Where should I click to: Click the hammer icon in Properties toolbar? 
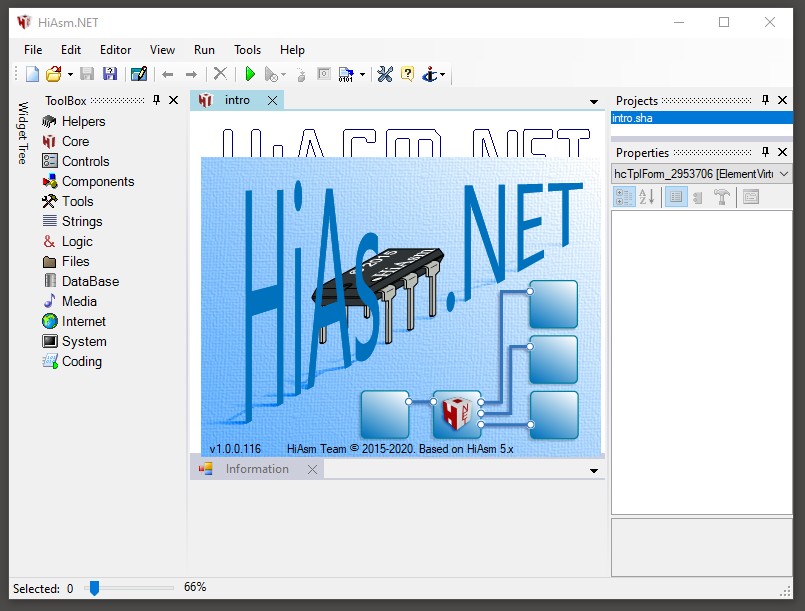[x=721, y=197]
